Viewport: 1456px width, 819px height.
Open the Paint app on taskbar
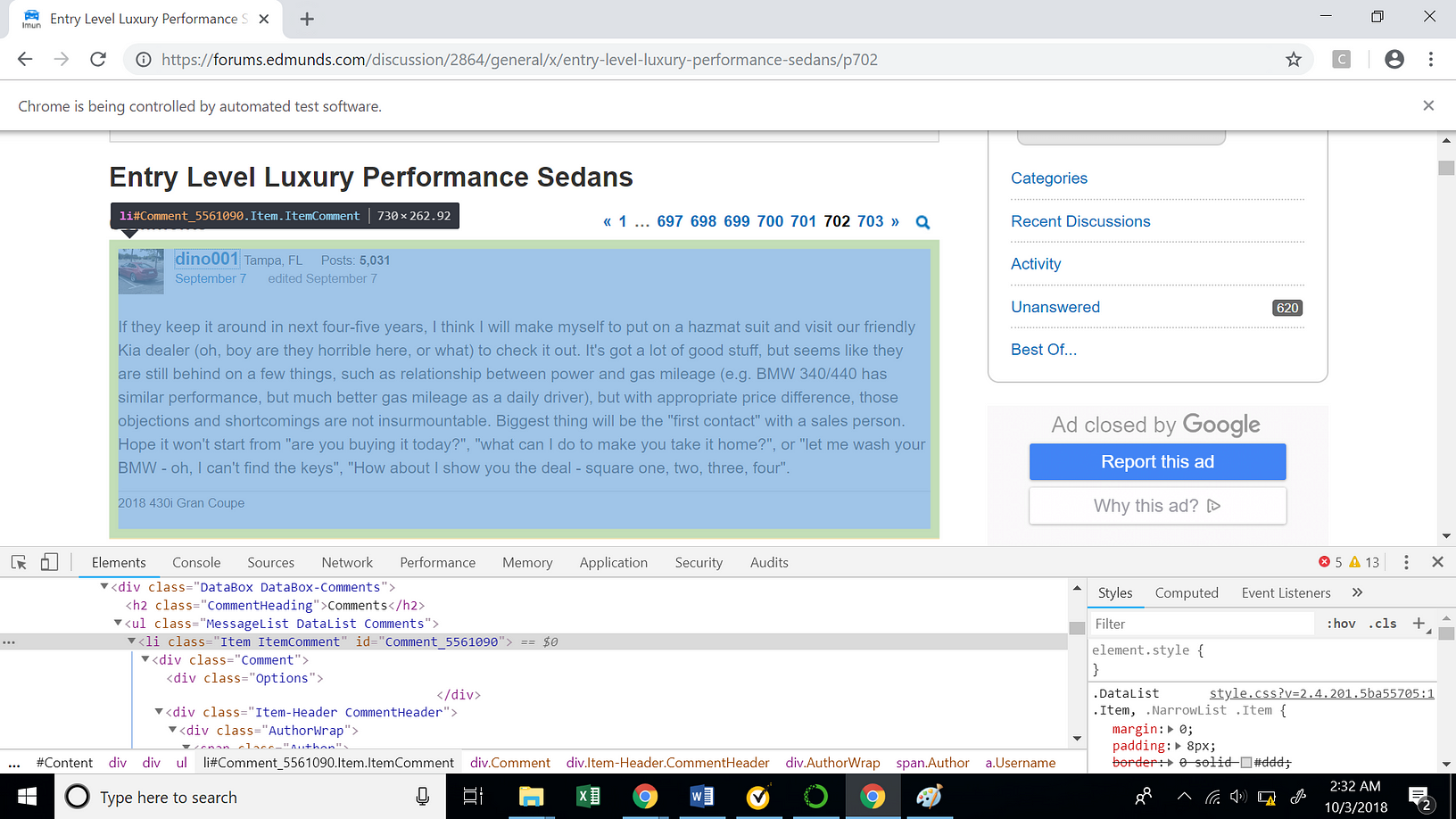click(929, 797)
